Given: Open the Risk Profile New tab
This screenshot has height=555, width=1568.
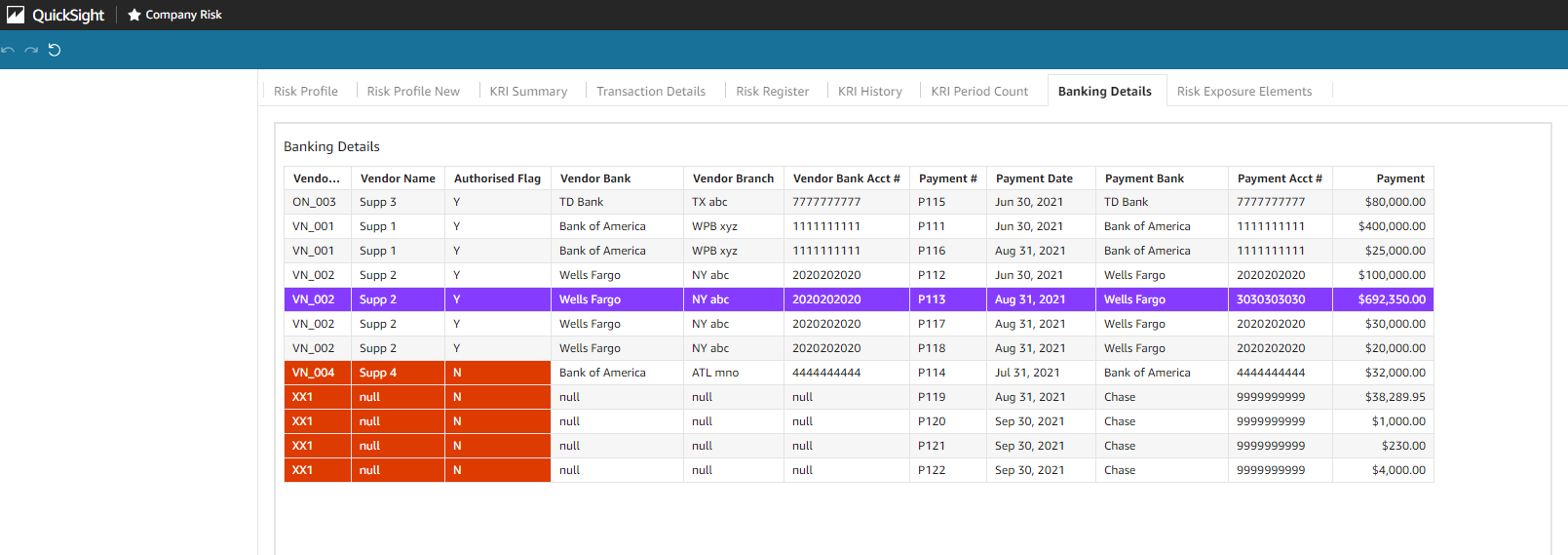Looking at the screenshot, I should click(413, 91).
